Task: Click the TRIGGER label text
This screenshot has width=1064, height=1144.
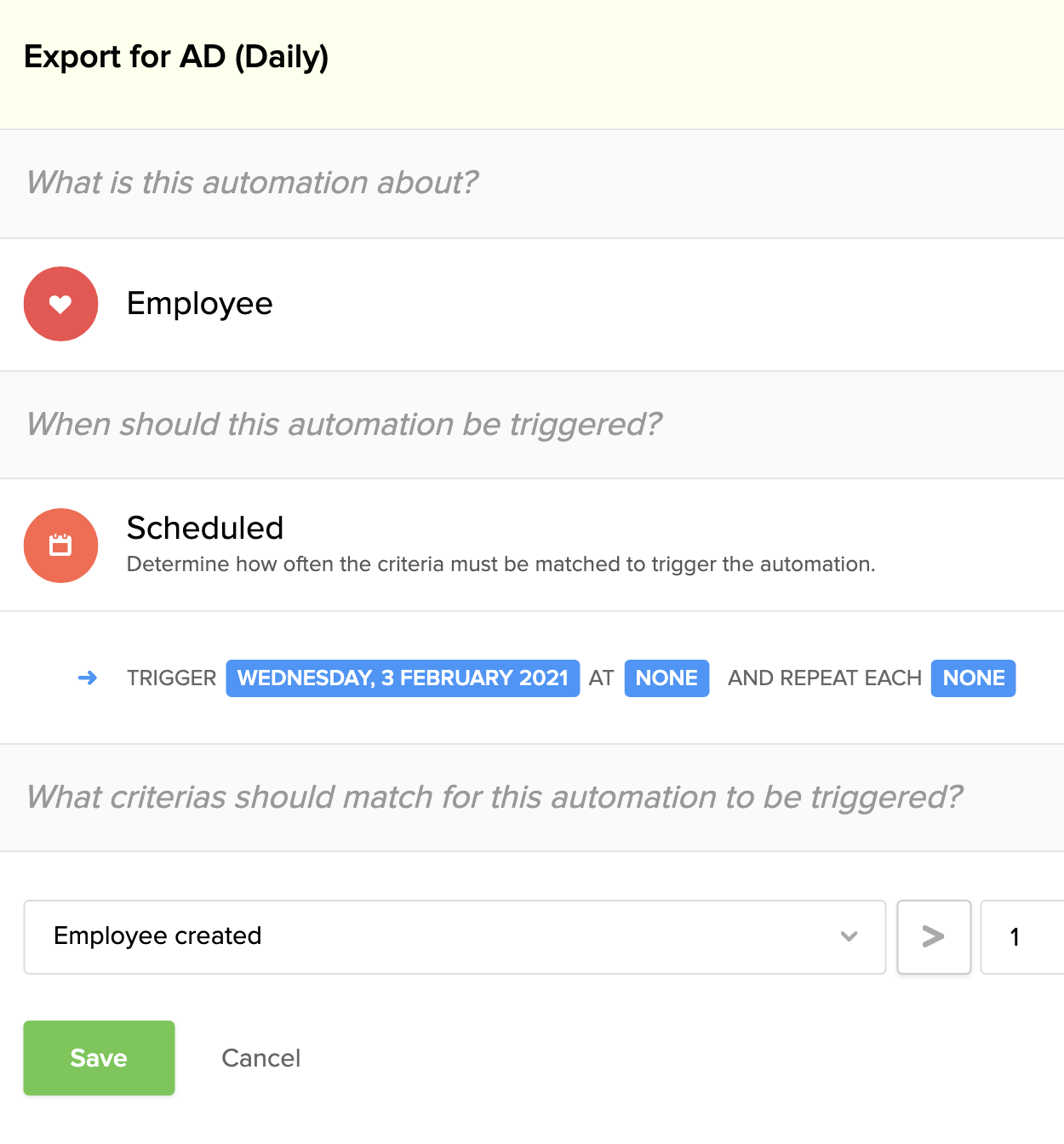Action: (171, 678)
